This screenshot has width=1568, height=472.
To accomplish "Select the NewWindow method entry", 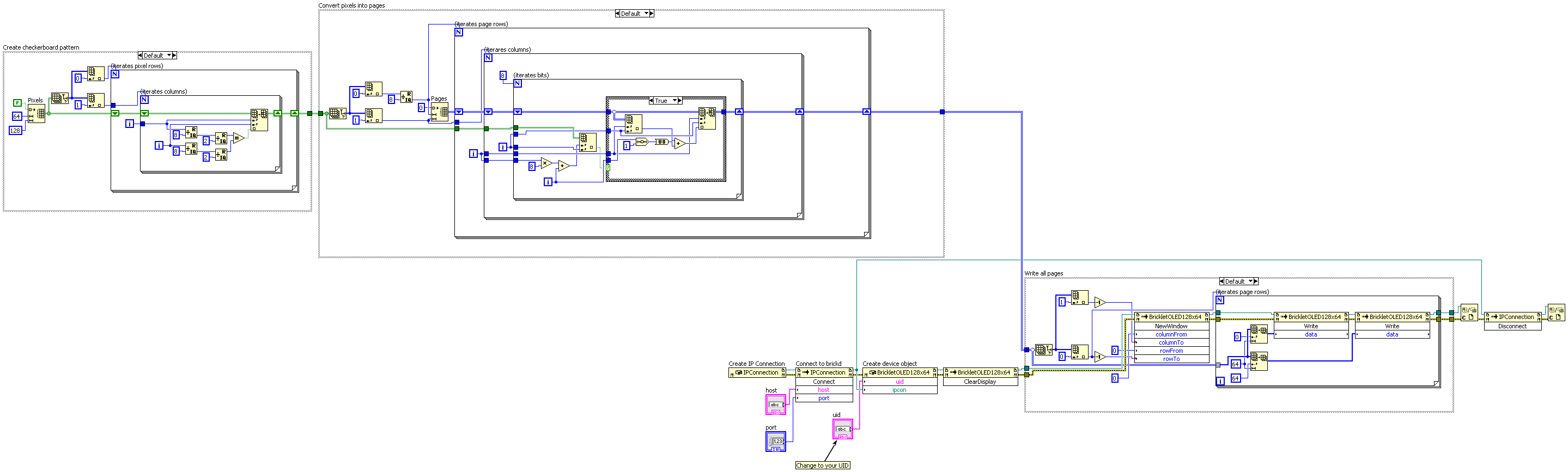I will point(1171,327).
